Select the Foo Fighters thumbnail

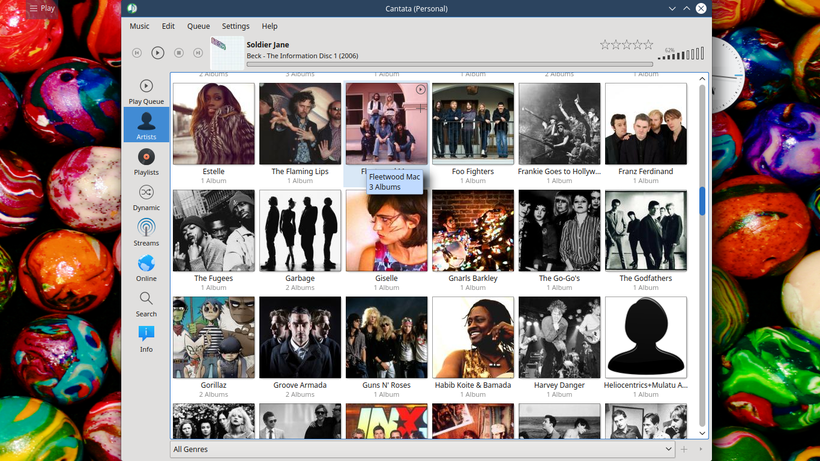[473, 123]
